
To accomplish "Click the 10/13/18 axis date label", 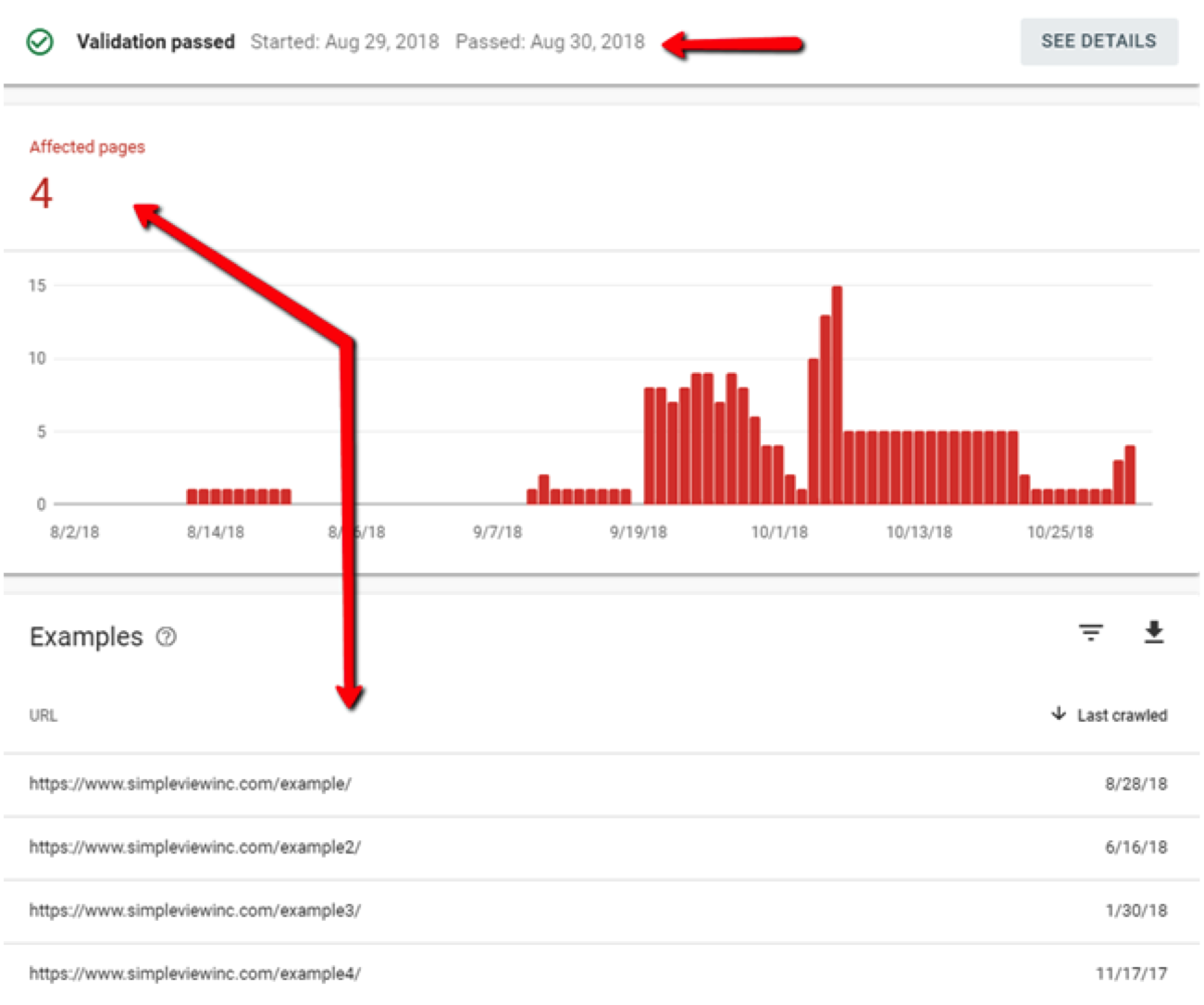I will tap(919, 532).
